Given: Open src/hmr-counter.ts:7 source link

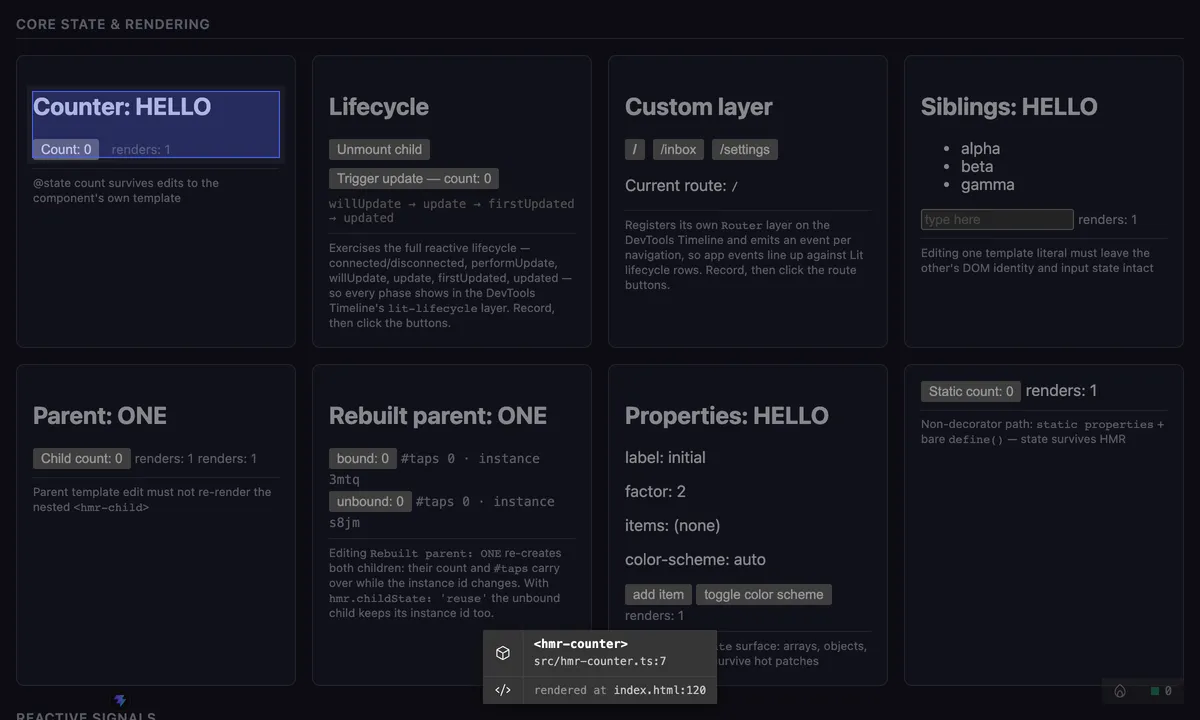Looking at the screenshot, I should point(600,661).
